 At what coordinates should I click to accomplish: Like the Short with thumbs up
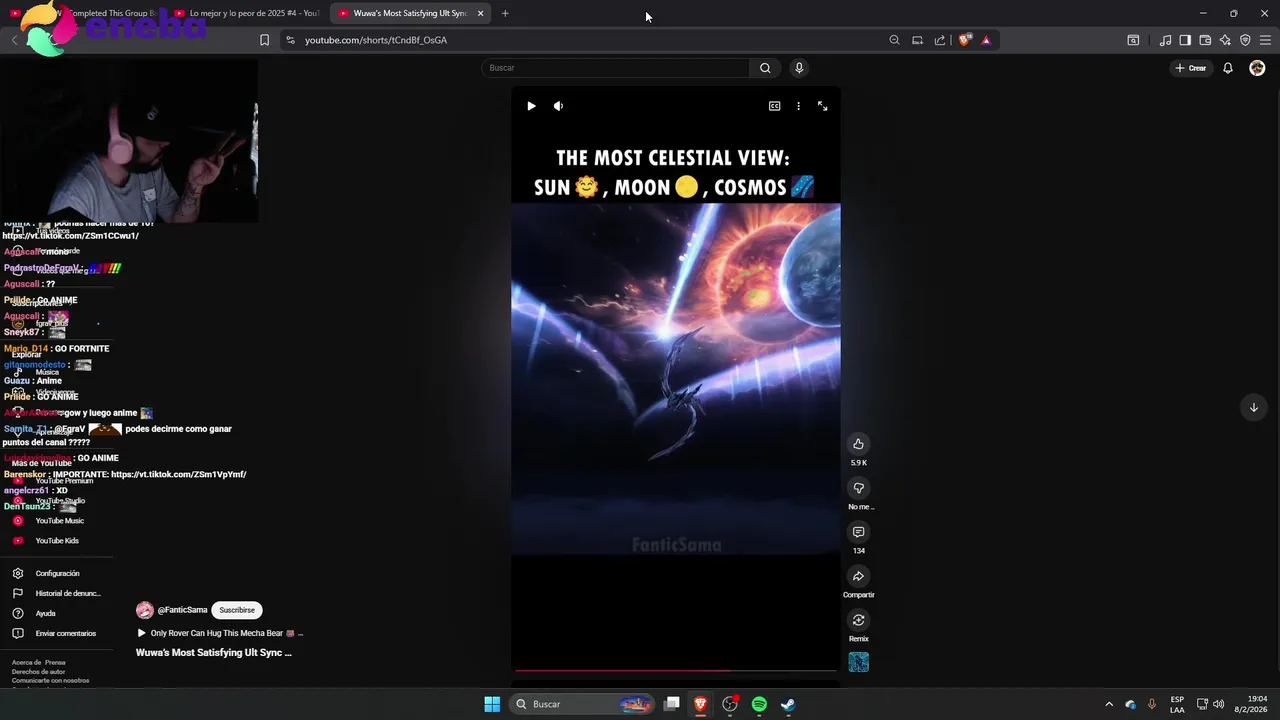tap(858, 444)
